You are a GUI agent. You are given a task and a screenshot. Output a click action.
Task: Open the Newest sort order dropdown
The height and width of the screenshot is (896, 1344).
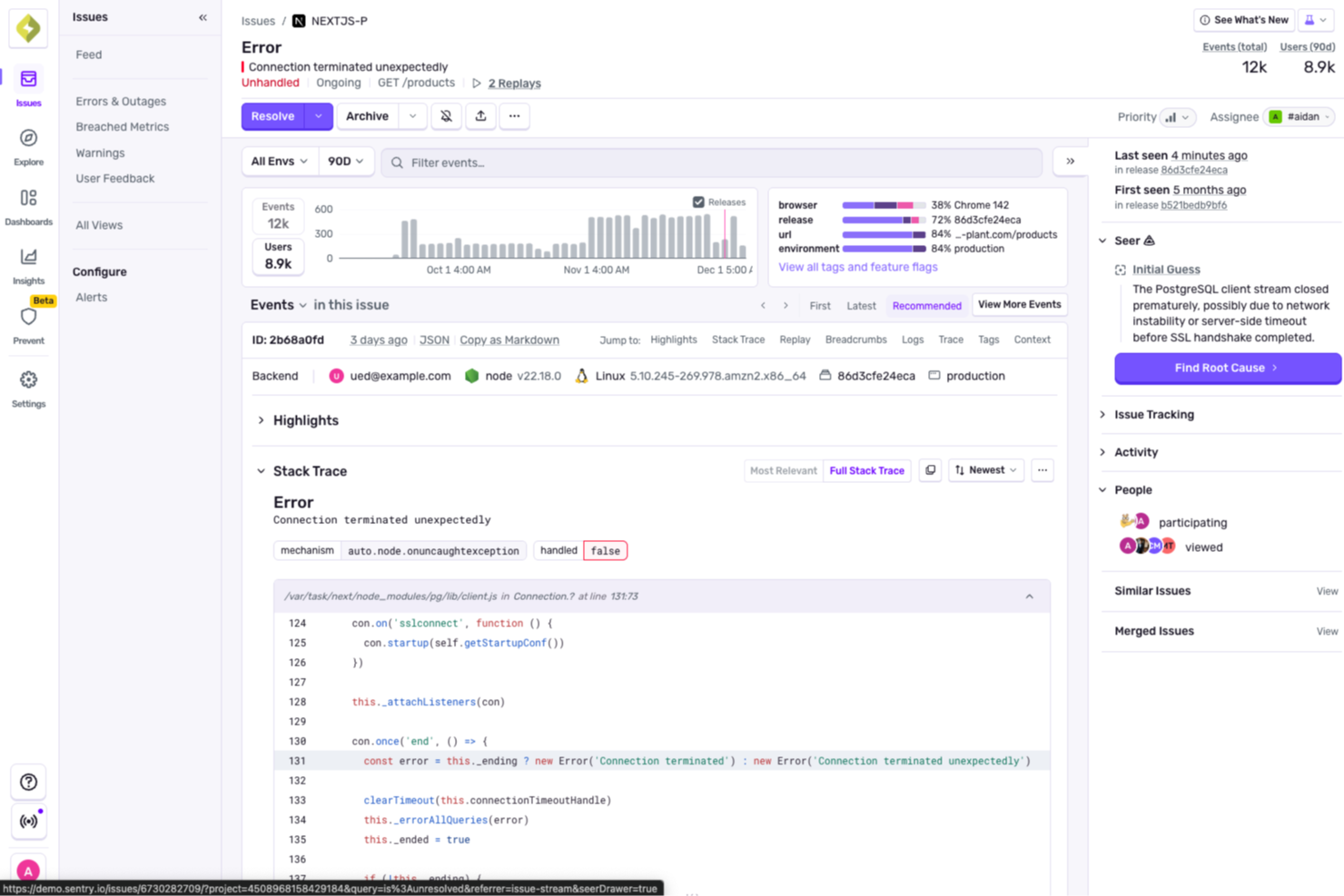click(x=985, y=470)
